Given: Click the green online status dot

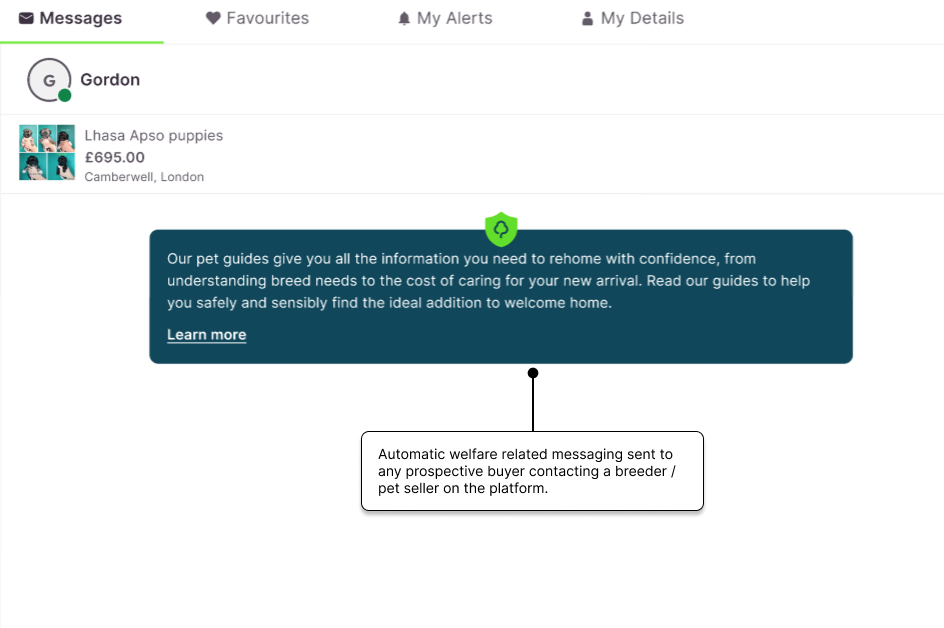Looking at the screenshot, I should 64,96.
